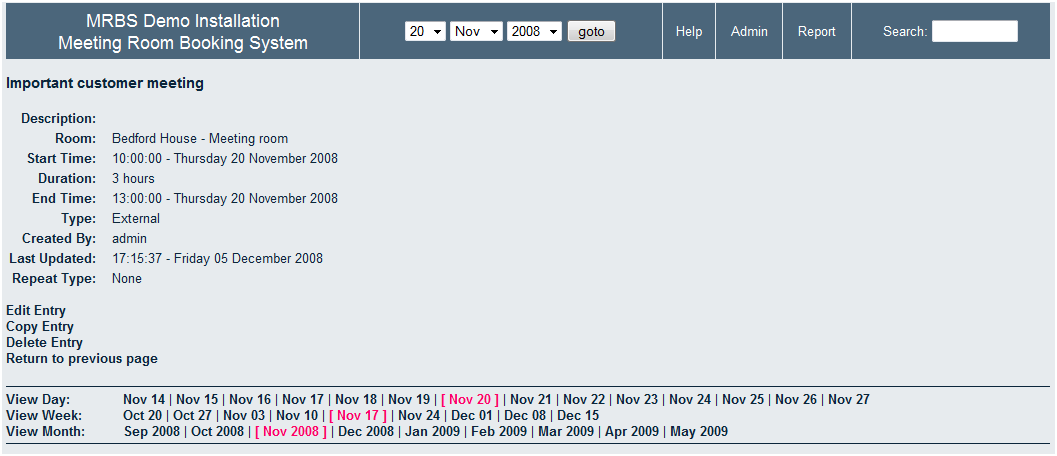
Task: Open the year dropdown showing 2008
Action: [534, 32]
